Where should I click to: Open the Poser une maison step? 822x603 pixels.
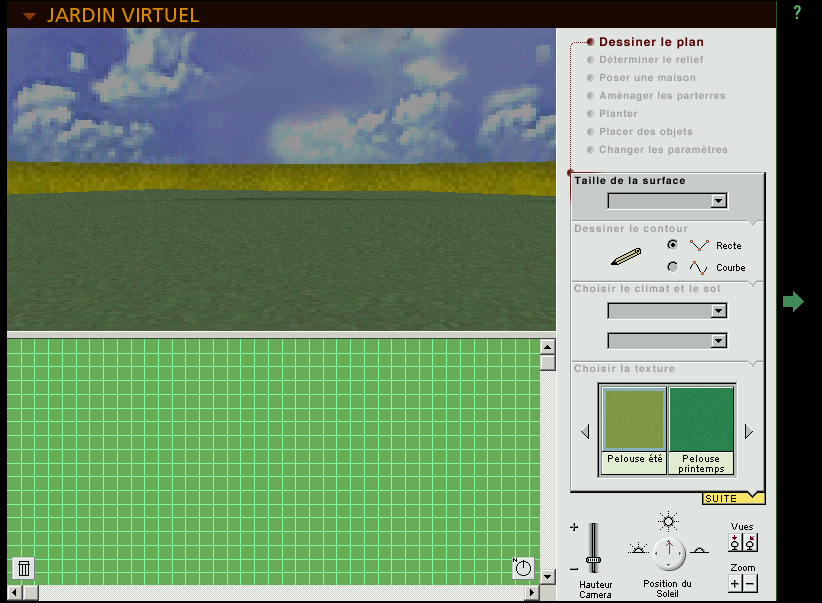pyautogui.click(x=647, y=78)
